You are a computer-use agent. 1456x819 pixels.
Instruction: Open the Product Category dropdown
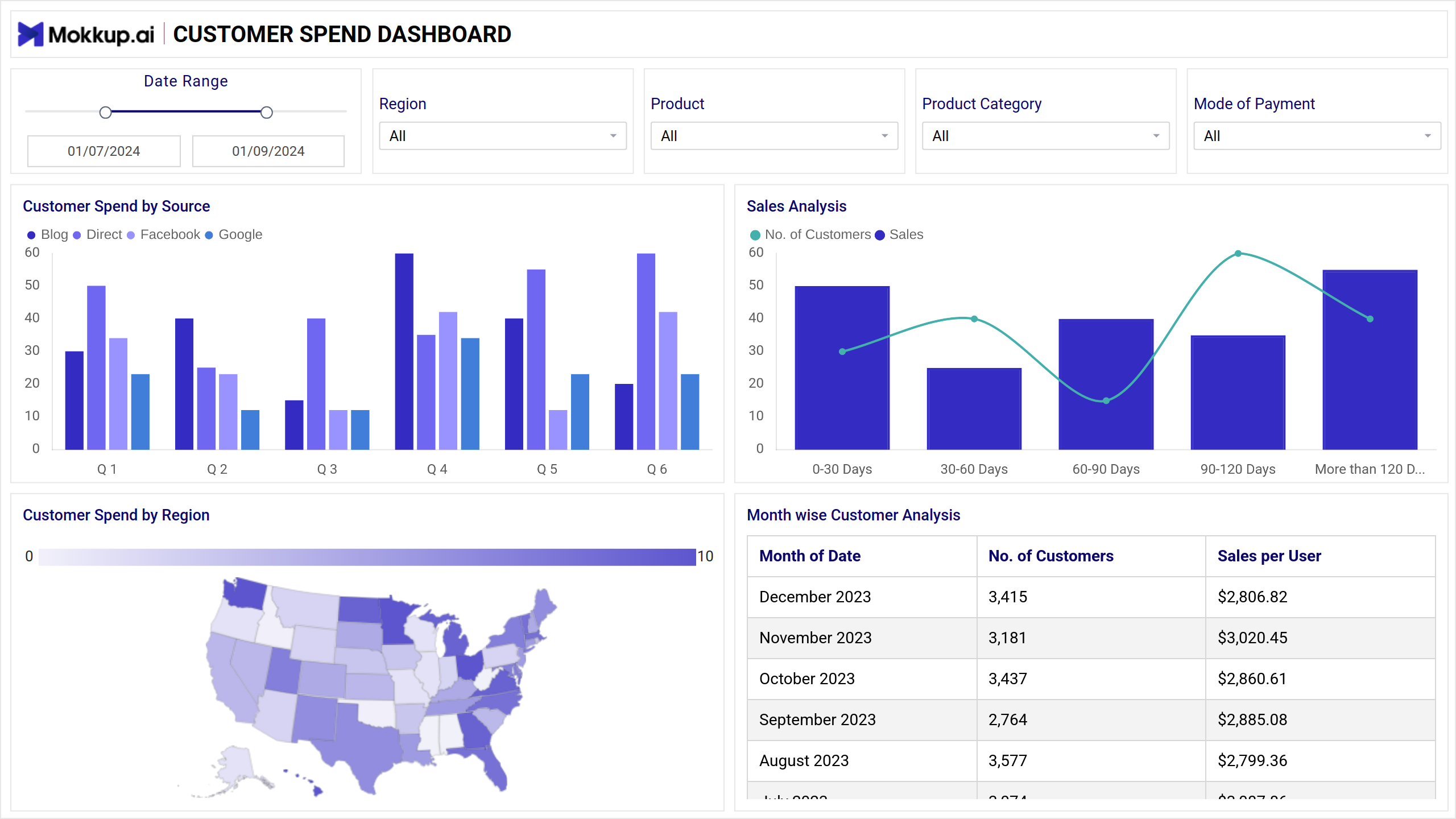[x=1045, y=136]
